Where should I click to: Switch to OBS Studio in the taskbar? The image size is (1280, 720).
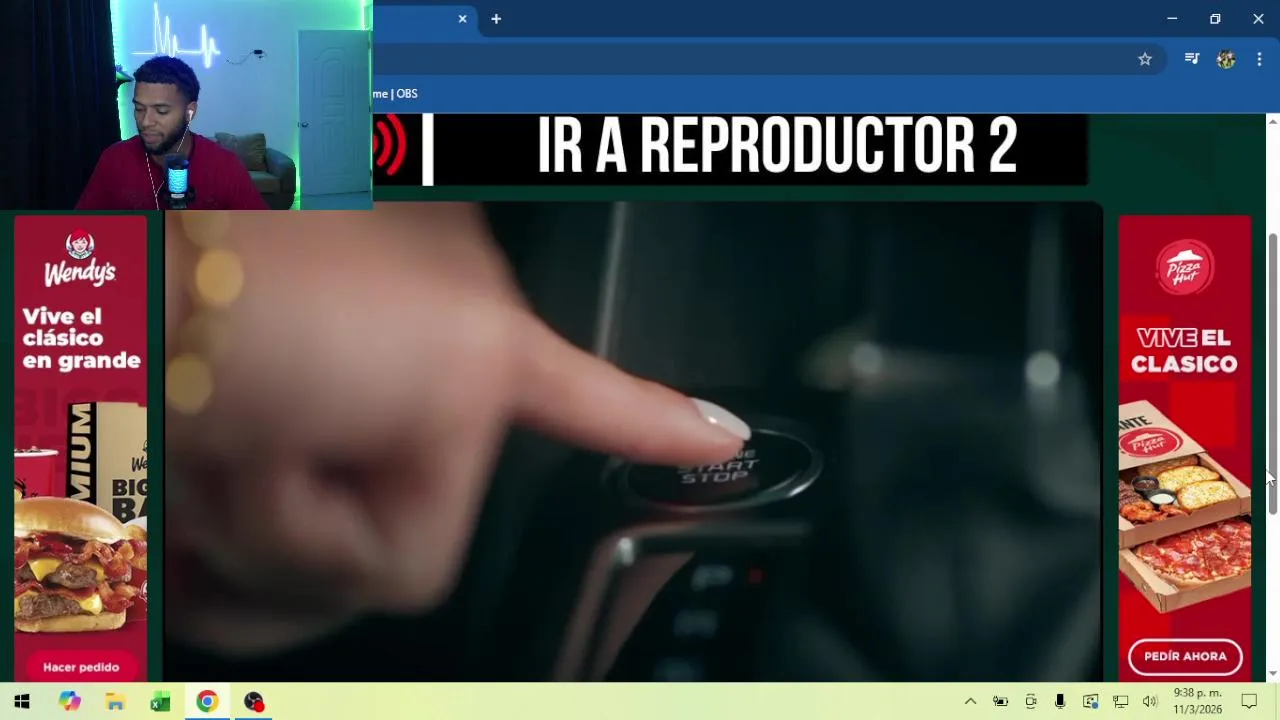point(253,702)
